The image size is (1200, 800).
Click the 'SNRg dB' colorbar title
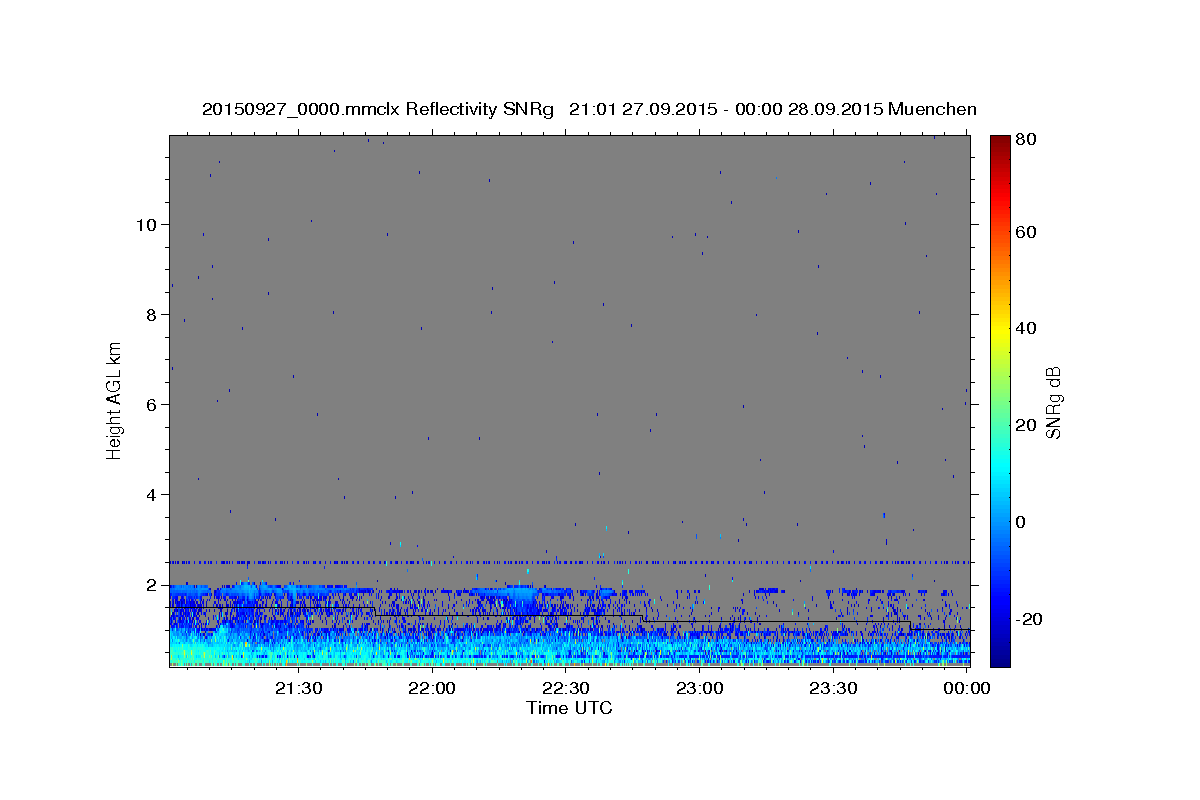pyautogui.click(x=1053, y=402)
